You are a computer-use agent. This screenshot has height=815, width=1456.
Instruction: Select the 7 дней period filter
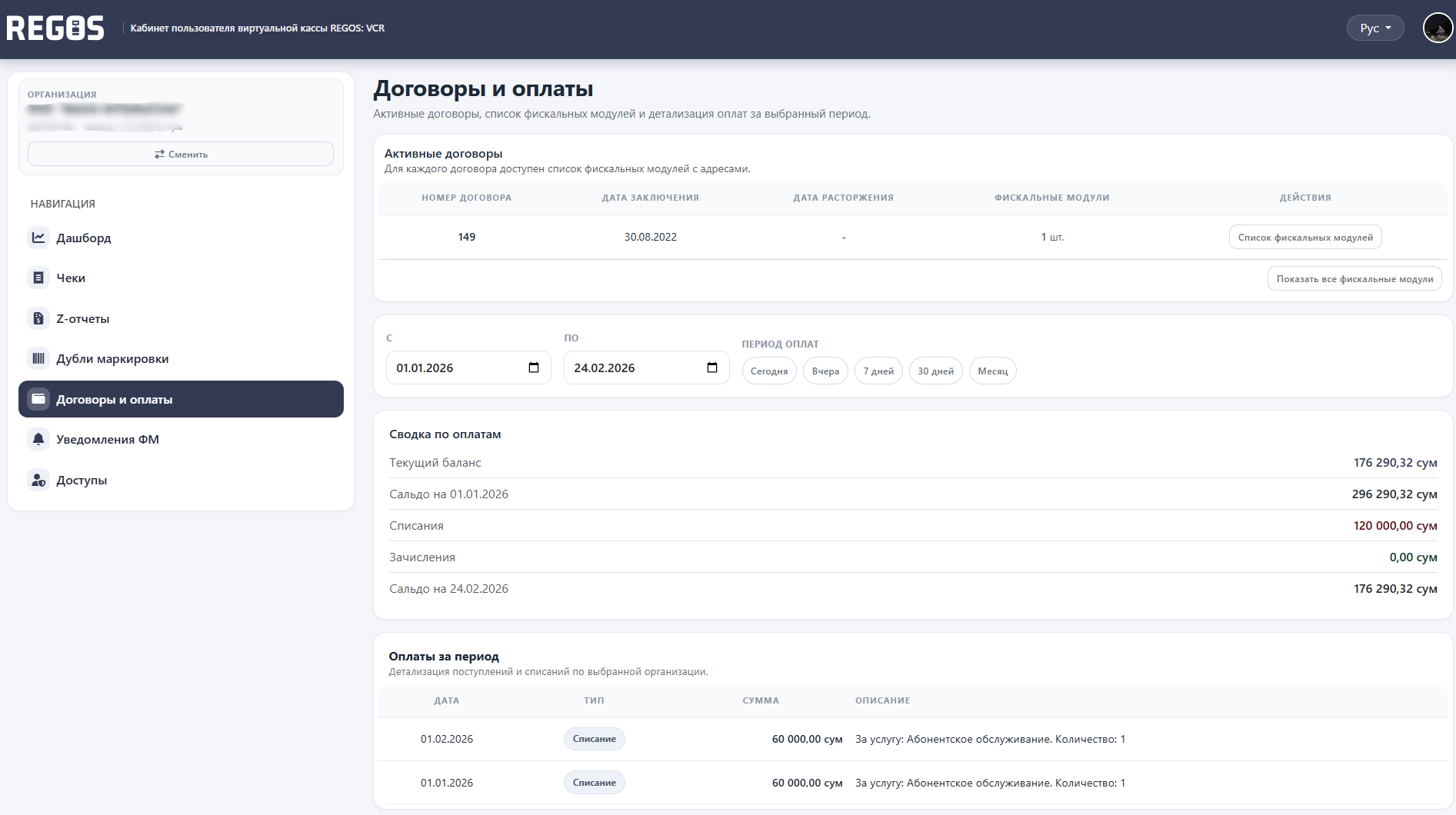pyautogui.click(x=878, y=371)
